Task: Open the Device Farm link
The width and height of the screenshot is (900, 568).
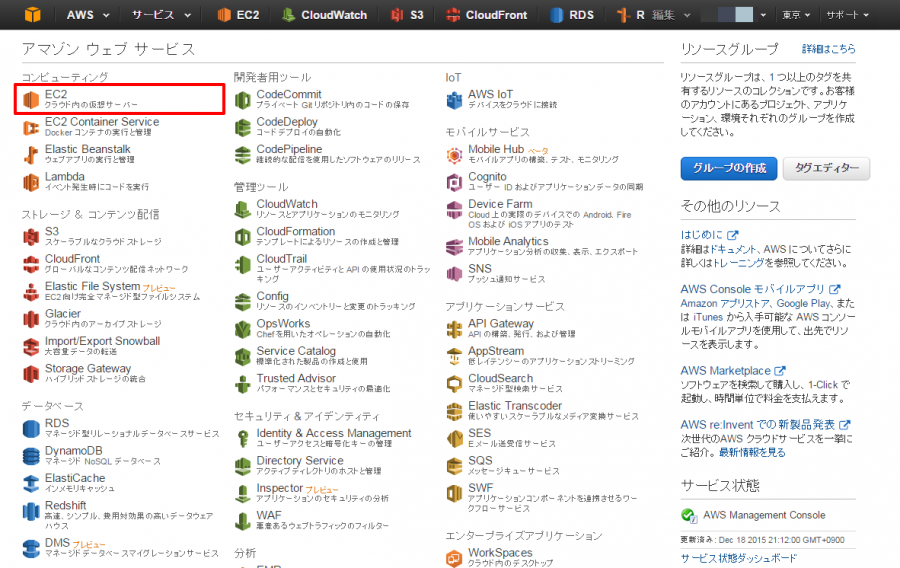Action: click(500, 204)
